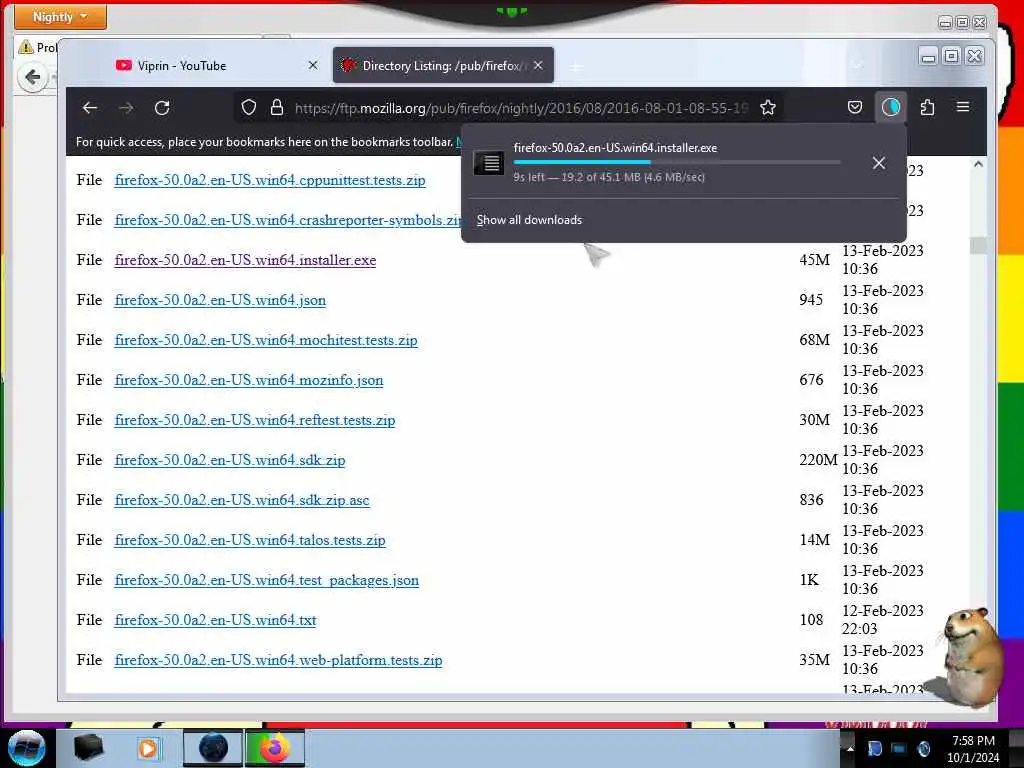
Task: Download firefox-50.0a2.en-US.win64.installer.exe link
Action: coord(245,260)
